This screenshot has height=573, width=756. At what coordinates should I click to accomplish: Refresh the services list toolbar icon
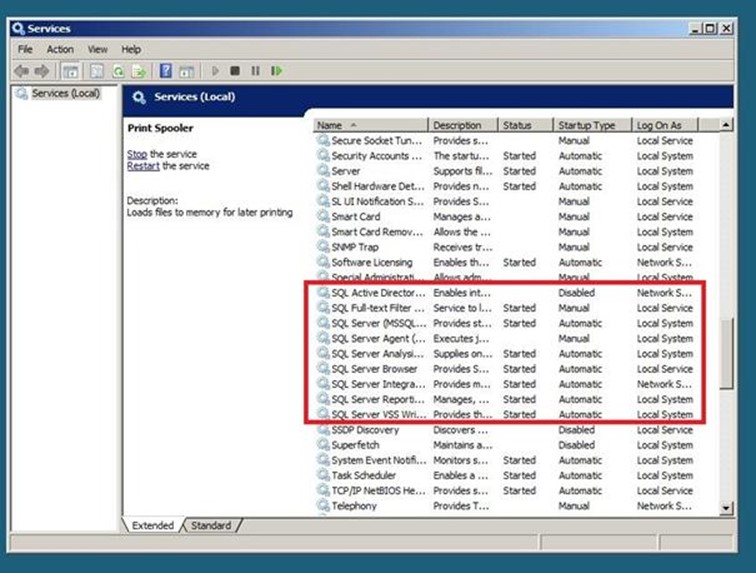point(118,71)
